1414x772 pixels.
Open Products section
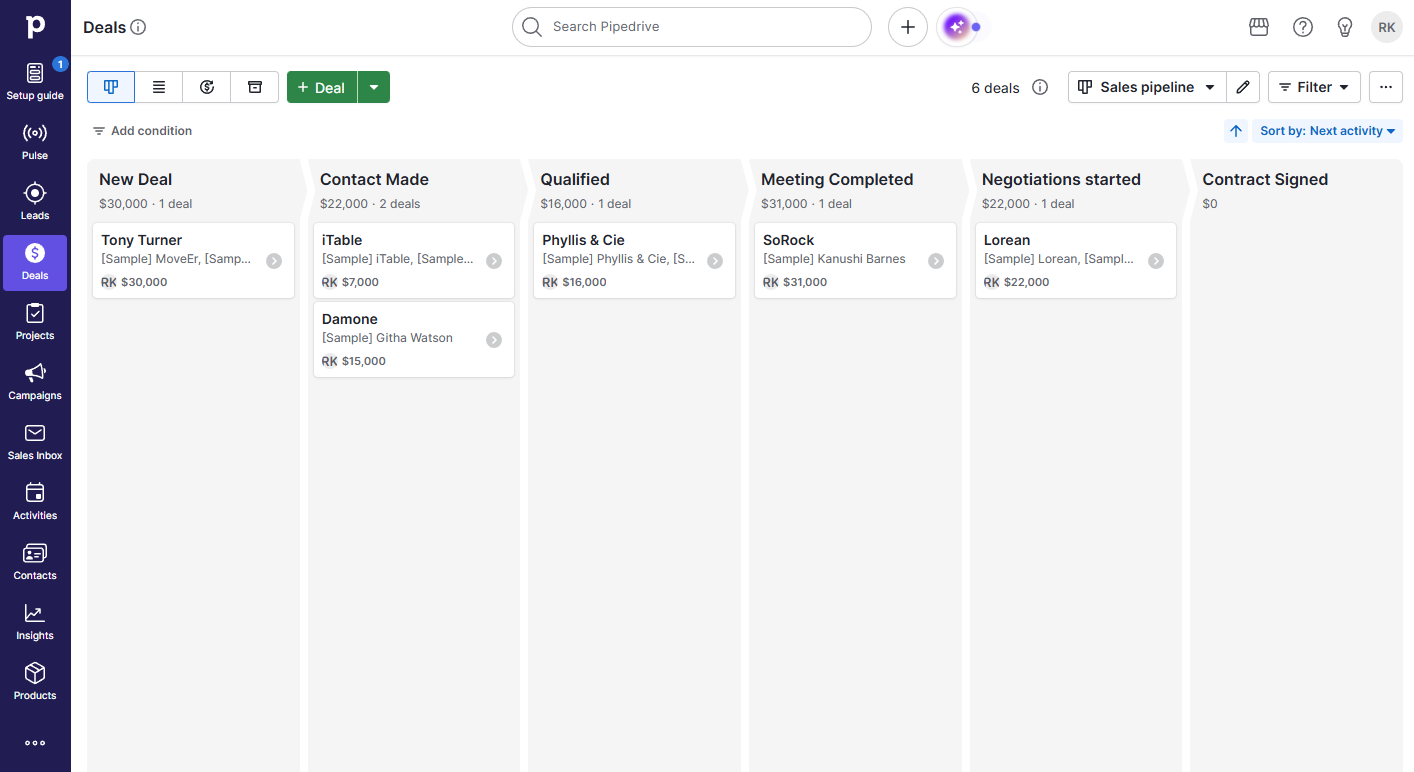(35, 682)
